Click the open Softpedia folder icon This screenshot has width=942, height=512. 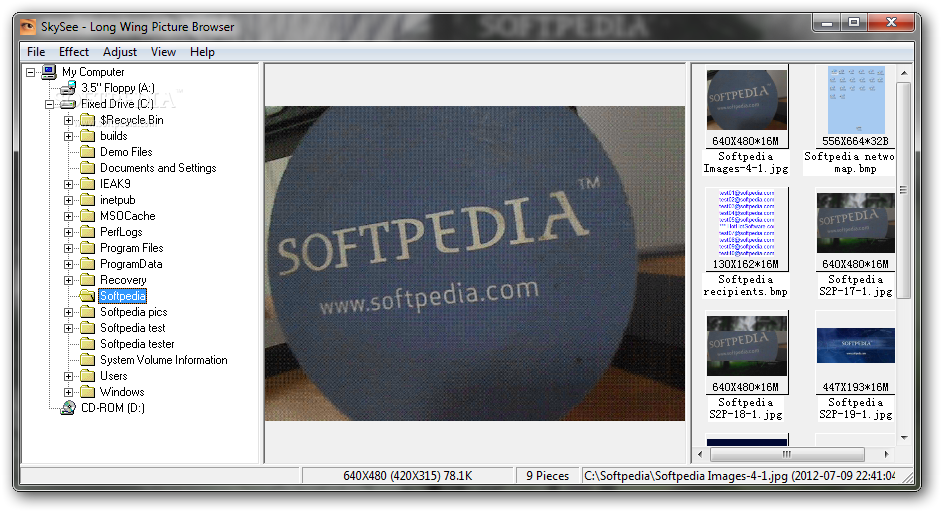[88, 296]
